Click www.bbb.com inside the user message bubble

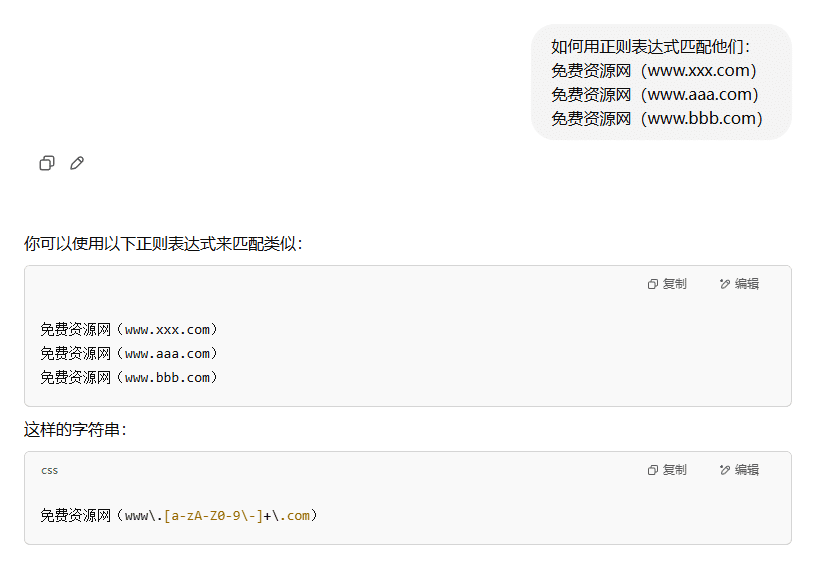[x=701, y=119]
